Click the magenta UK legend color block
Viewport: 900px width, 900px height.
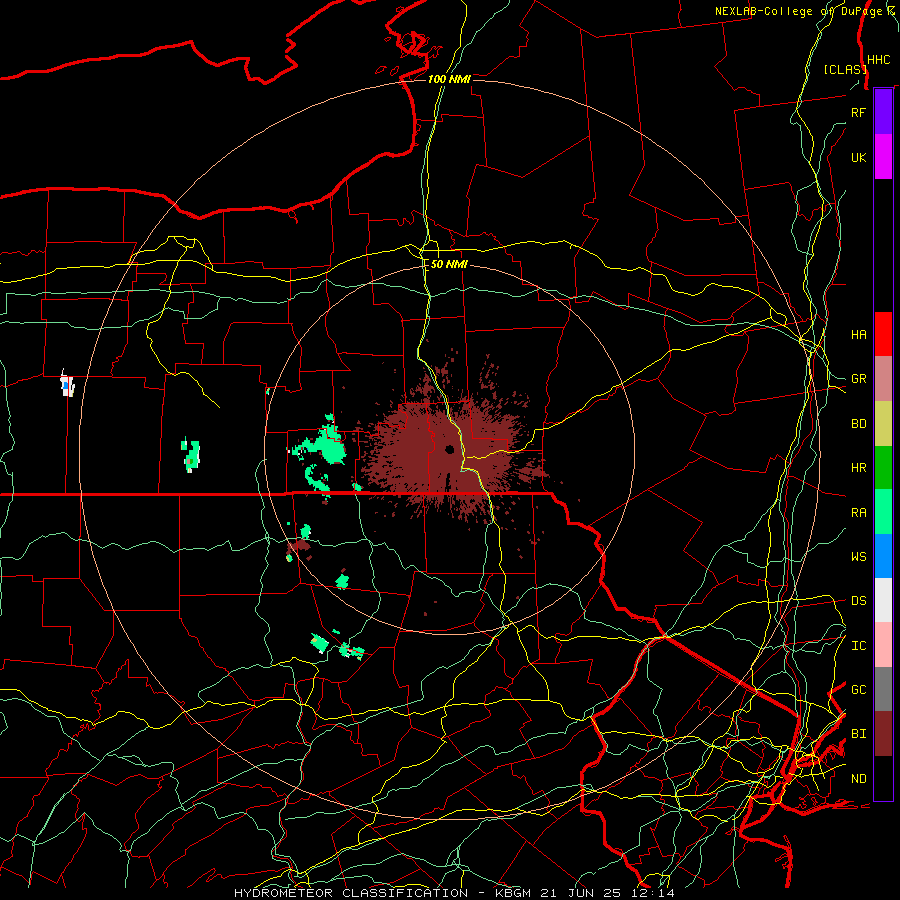(883, 157)
